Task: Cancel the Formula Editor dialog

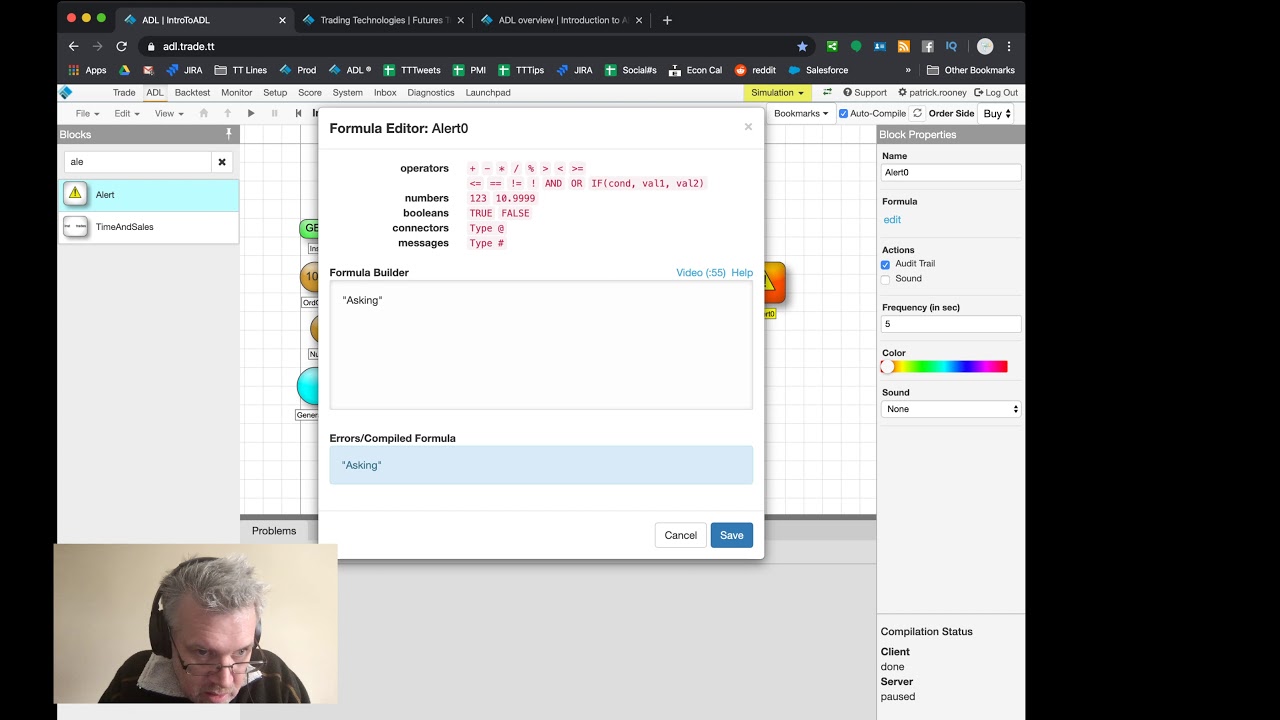Action: [x=681, y=535]
